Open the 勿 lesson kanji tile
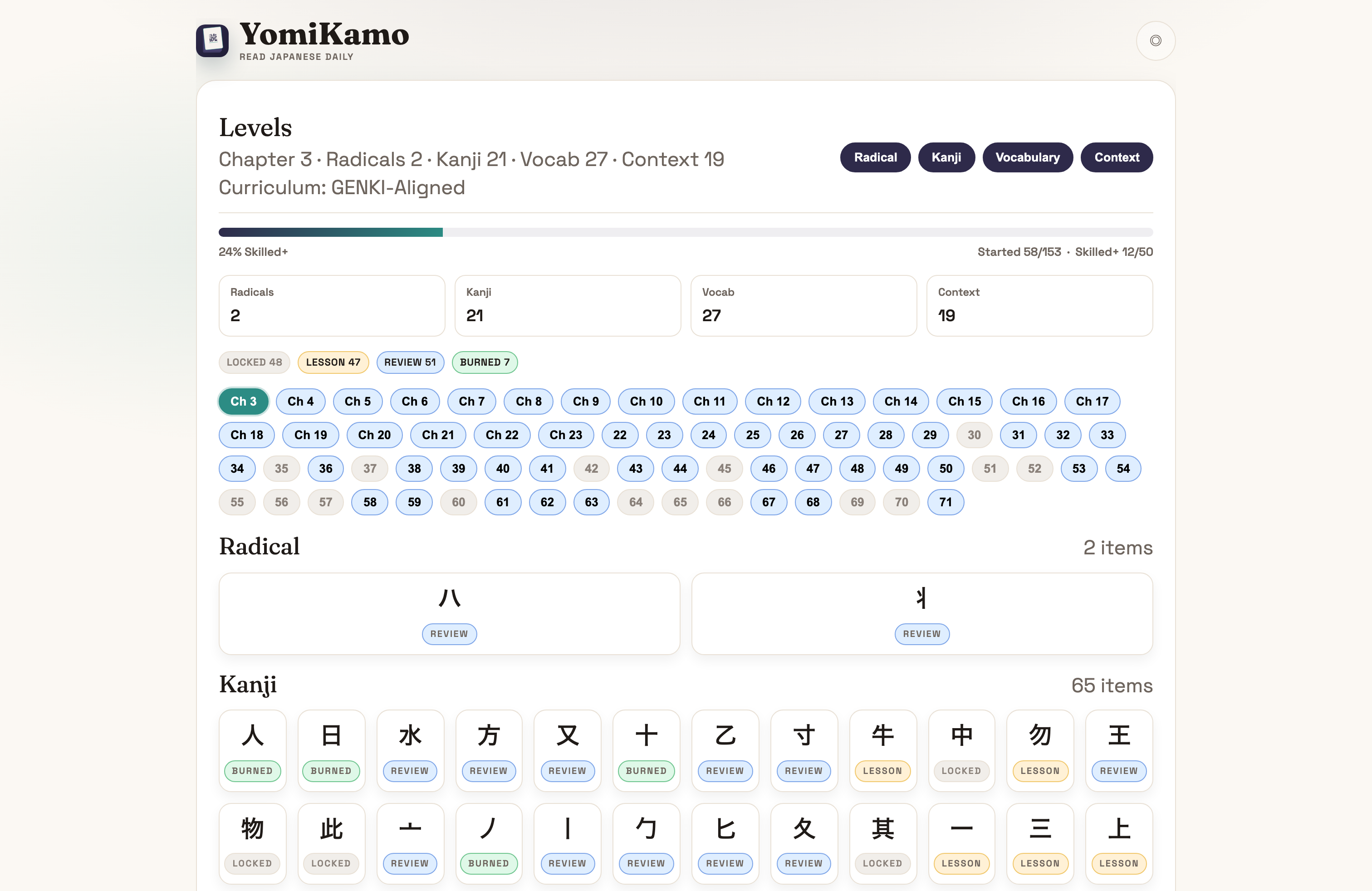 click(1040, 750)
